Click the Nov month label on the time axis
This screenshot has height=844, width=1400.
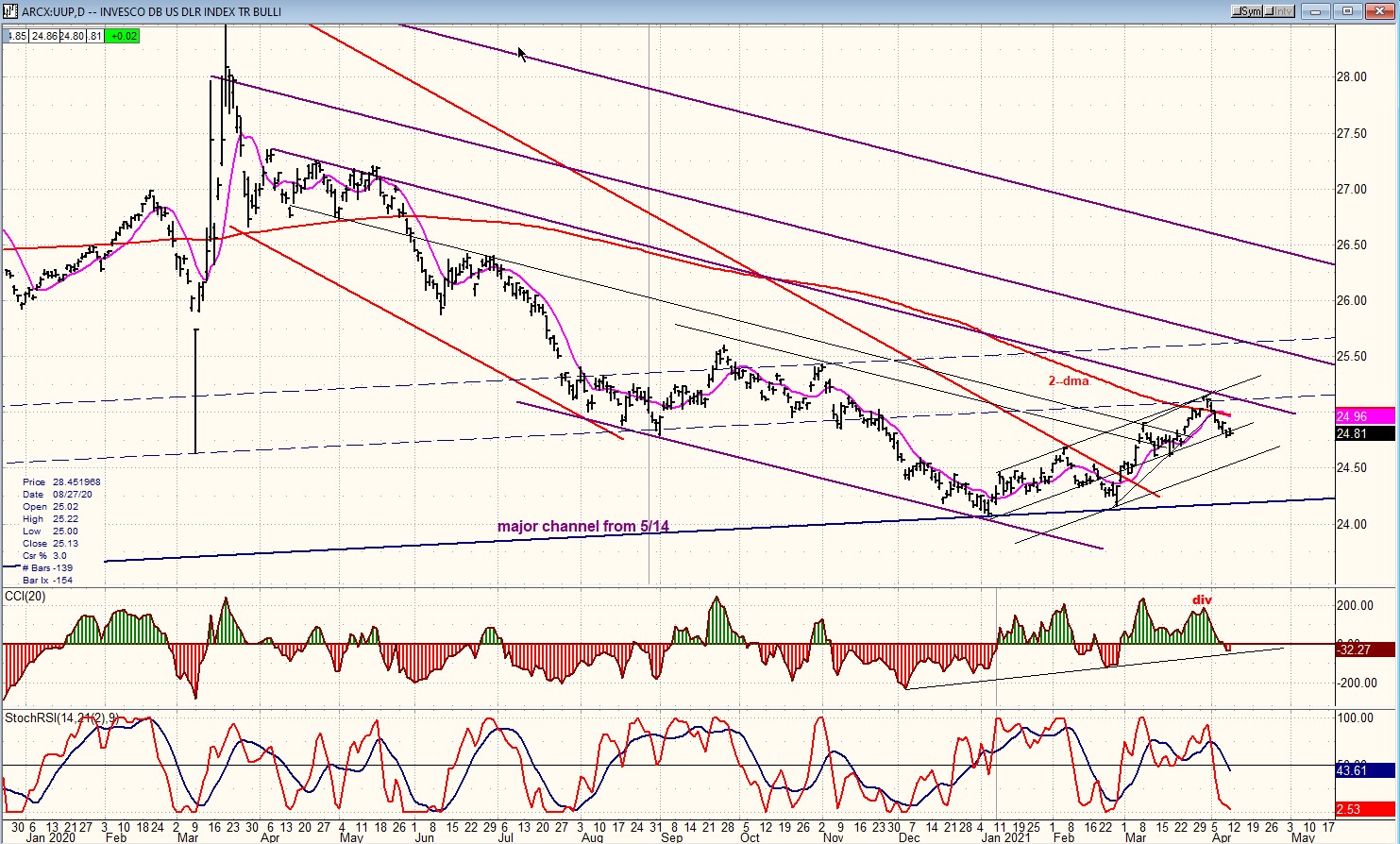[834, 837]
